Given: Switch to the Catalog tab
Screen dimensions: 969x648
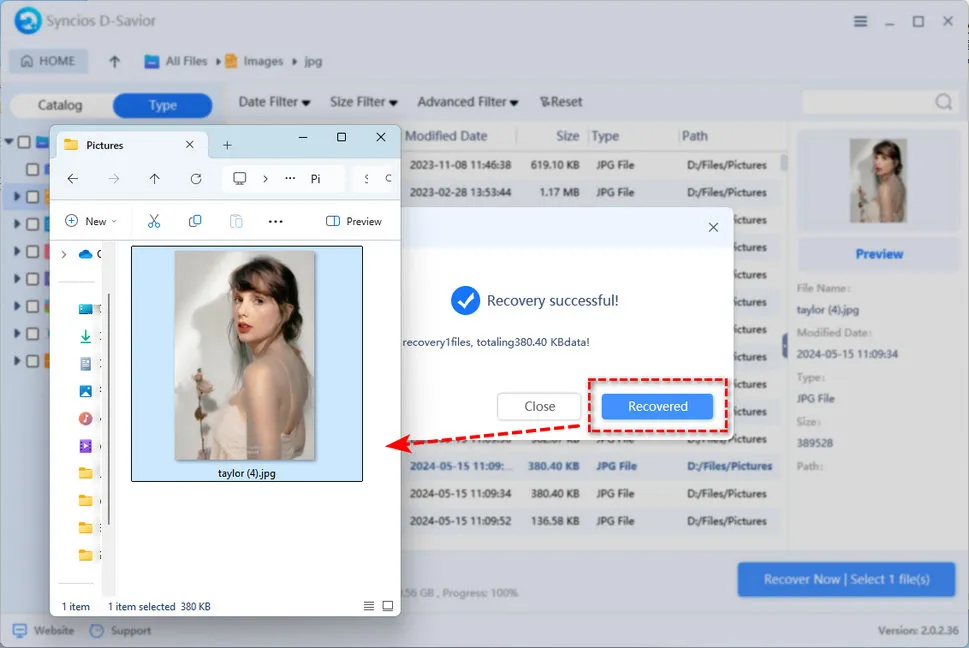Looking at the screenshot, I should 60,106.
